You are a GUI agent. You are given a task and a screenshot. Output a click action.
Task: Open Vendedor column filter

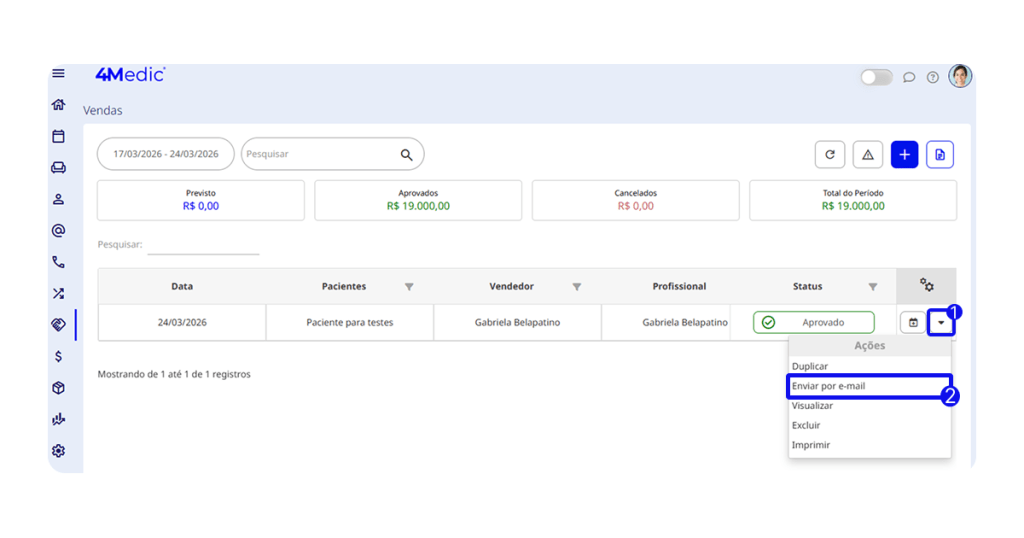(x=577, y=287)
